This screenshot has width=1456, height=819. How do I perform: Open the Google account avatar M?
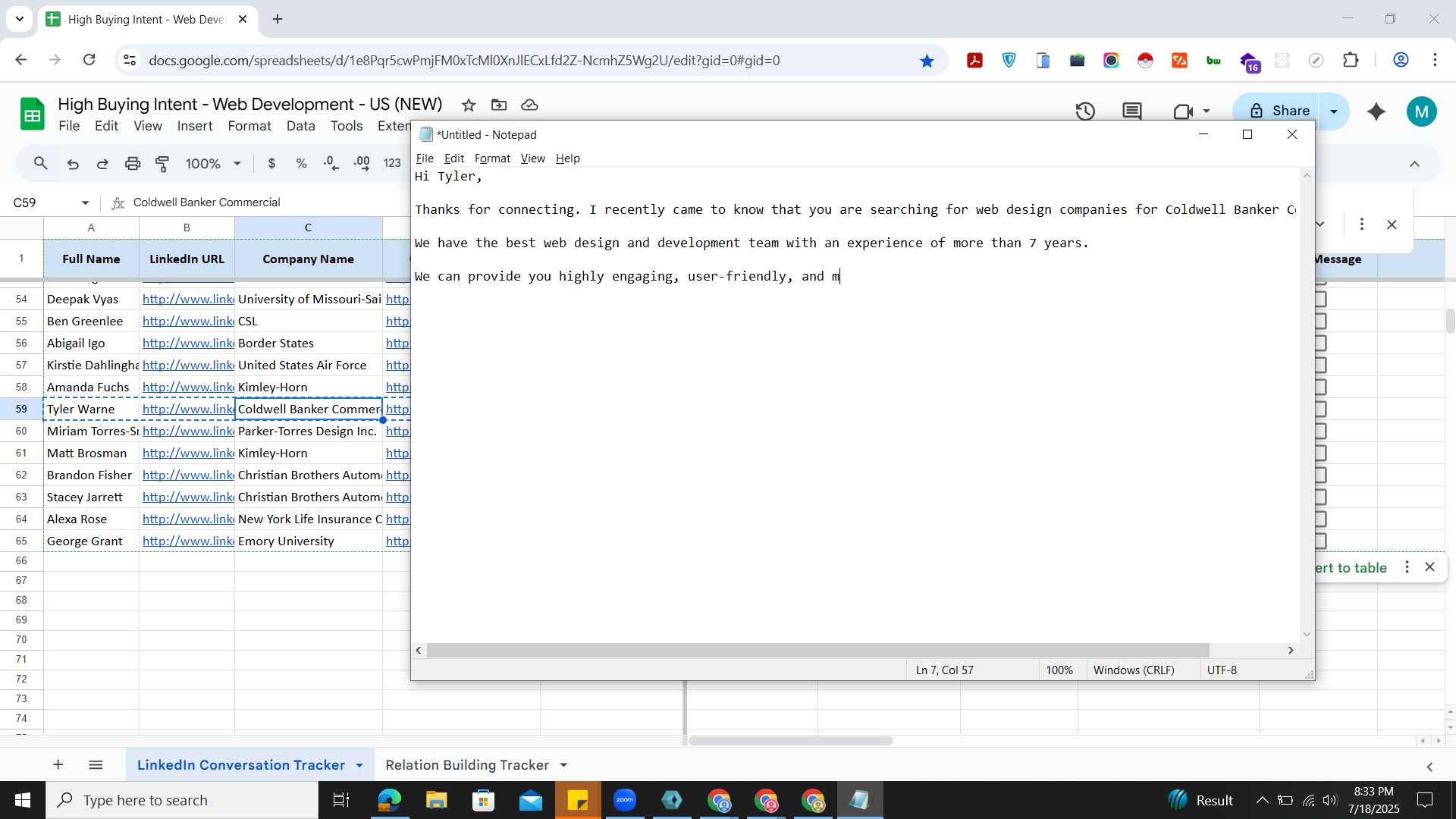[x=1421, y=111]
